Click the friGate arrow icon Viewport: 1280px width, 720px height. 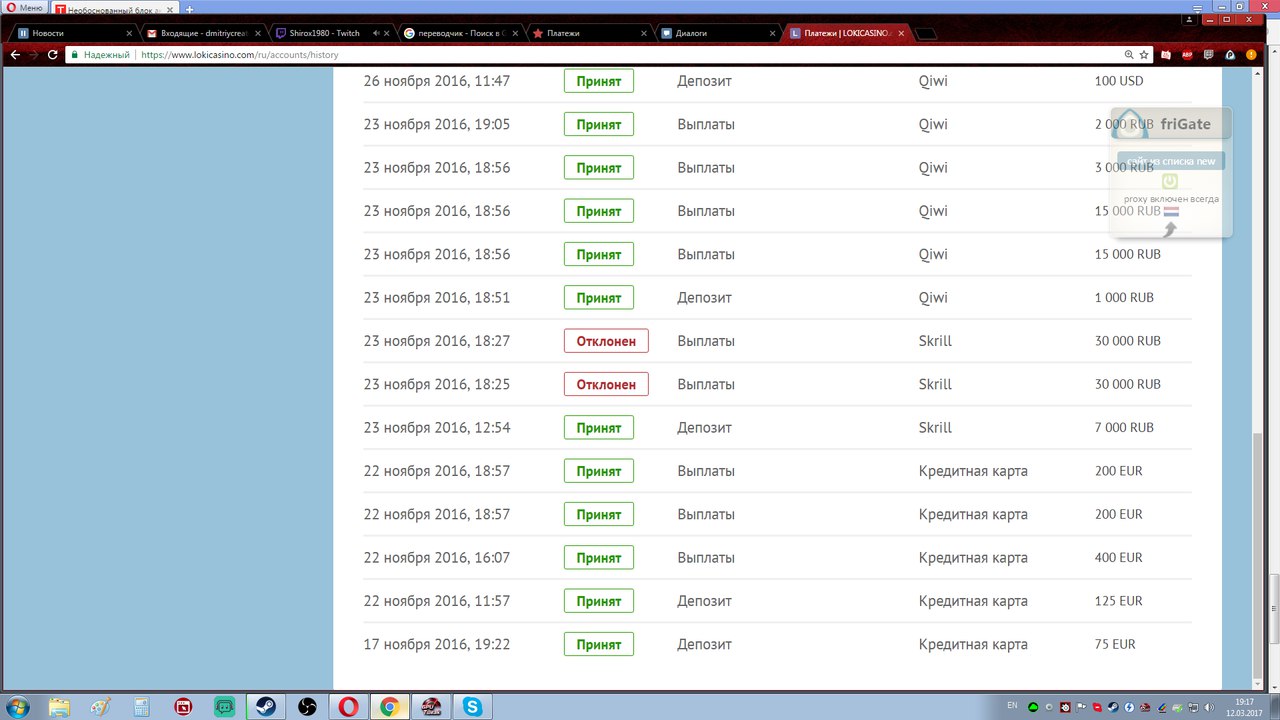1170,229
